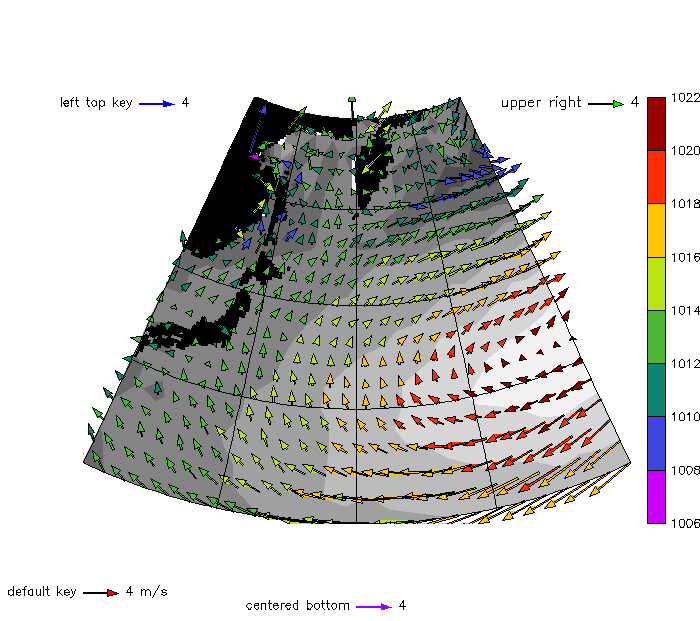Pick the dark red 1020–1022 colorbar segment

tap(657, 124)
